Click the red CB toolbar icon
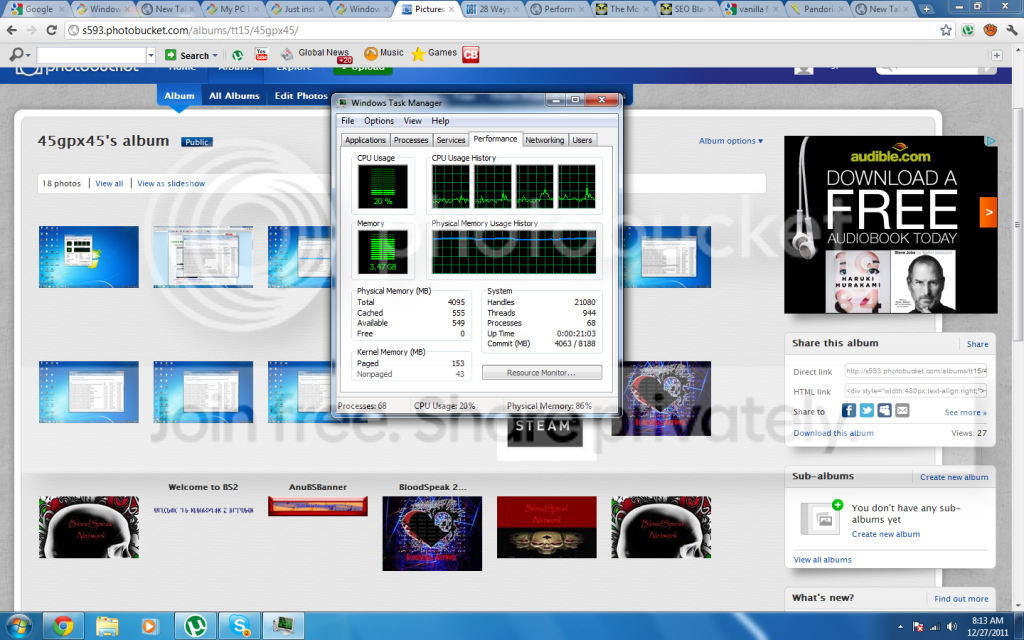The height and width of the screenshot is (640, 1024). pyautogui.click(x=470, y=54)
